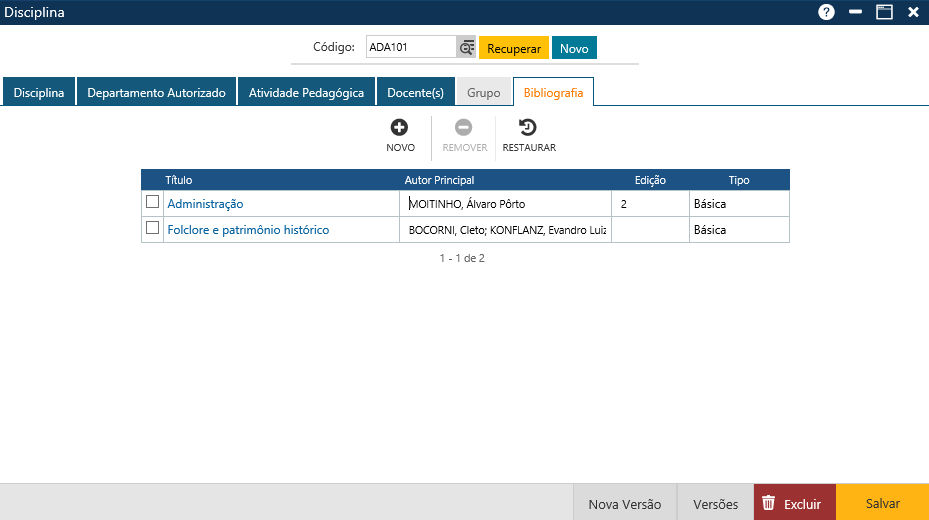This screenshot has width=929, height=520.
Task: Click the NOVO plus icon
Action: coord(400,127)
